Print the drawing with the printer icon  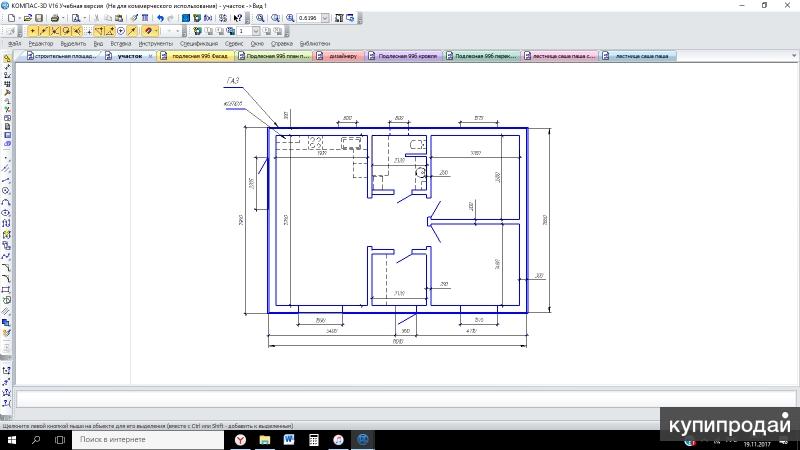tap(55, 18)
